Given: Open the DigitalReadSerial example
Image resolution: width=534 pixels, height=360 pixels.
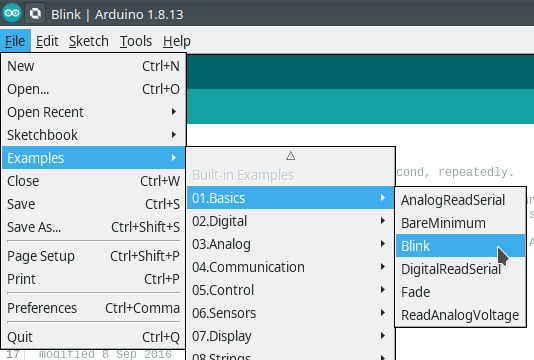Looking at the screenshot, I should (460, 269).
